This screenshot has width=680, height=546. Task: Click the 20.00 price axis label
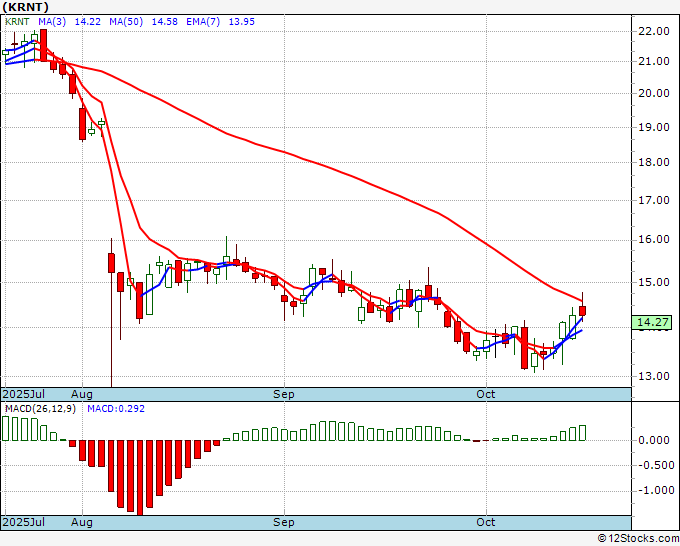[x=654, y=93]
